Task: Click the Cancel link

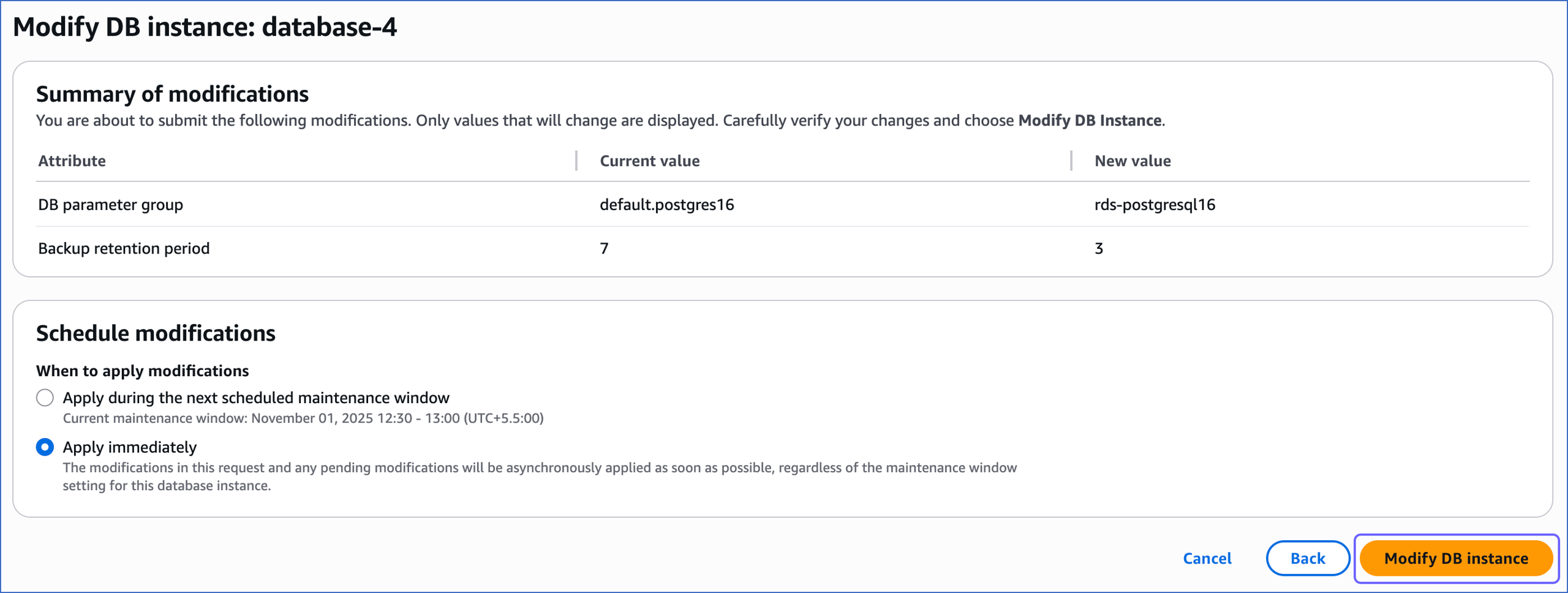Action: pos(1206,558)
